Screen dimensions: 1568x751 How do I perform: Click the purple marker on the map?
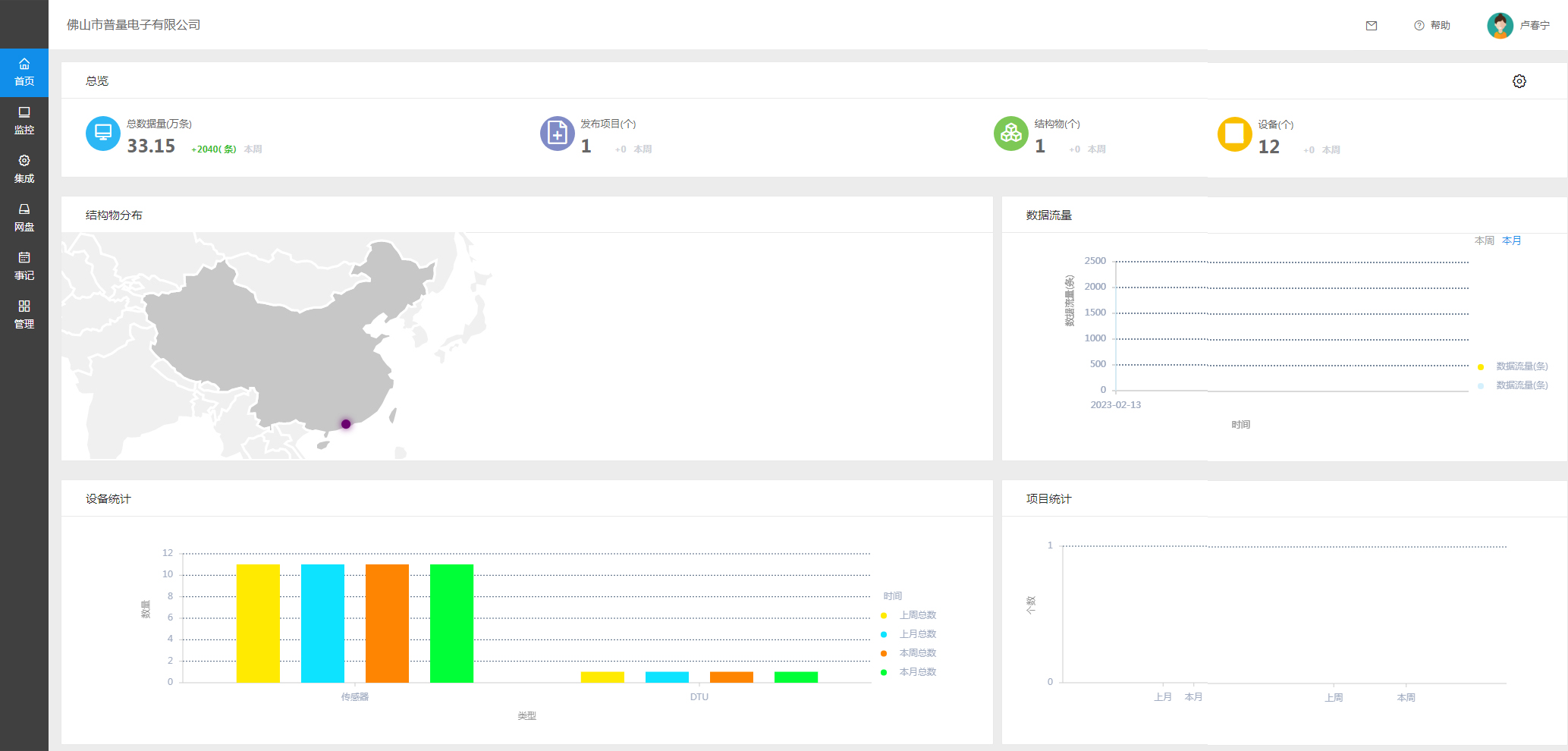346,424
